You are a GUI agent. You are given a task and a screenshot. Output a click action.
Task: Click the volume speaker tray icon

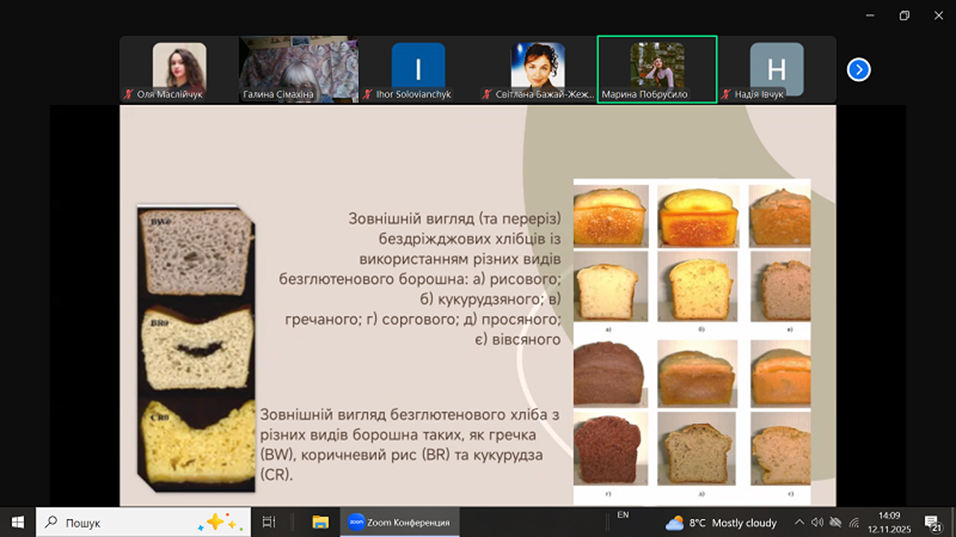coord(817,522)
